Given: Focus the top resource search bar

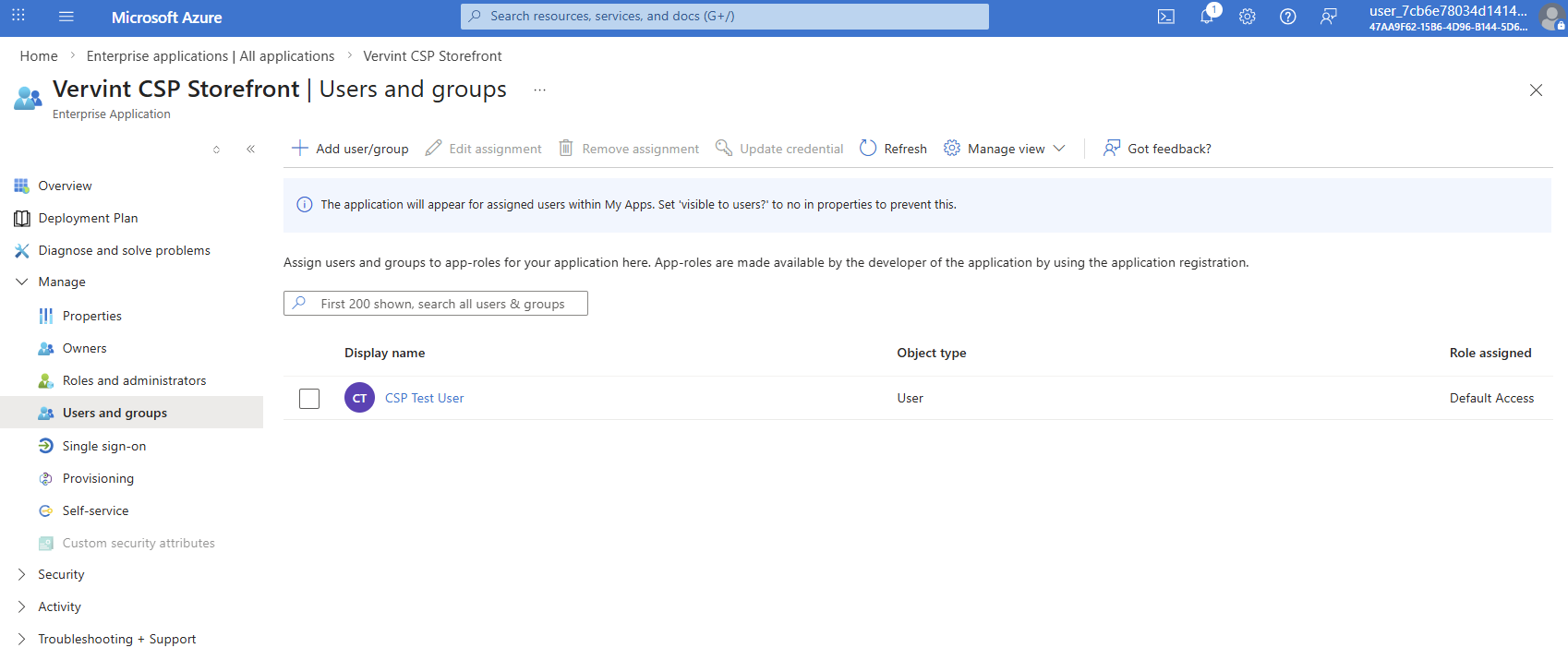Looking at the screenshot, I should 725,17.
